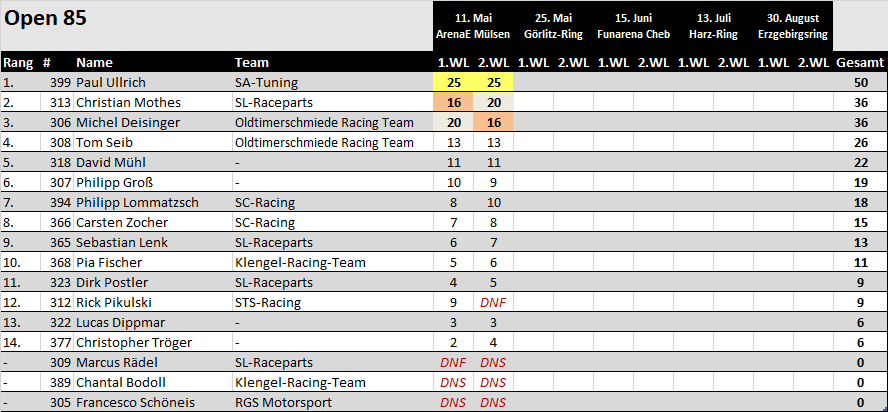Click the Funarena Cheb 15. Juni header
888x412 pixels.
tap(633, 26)
